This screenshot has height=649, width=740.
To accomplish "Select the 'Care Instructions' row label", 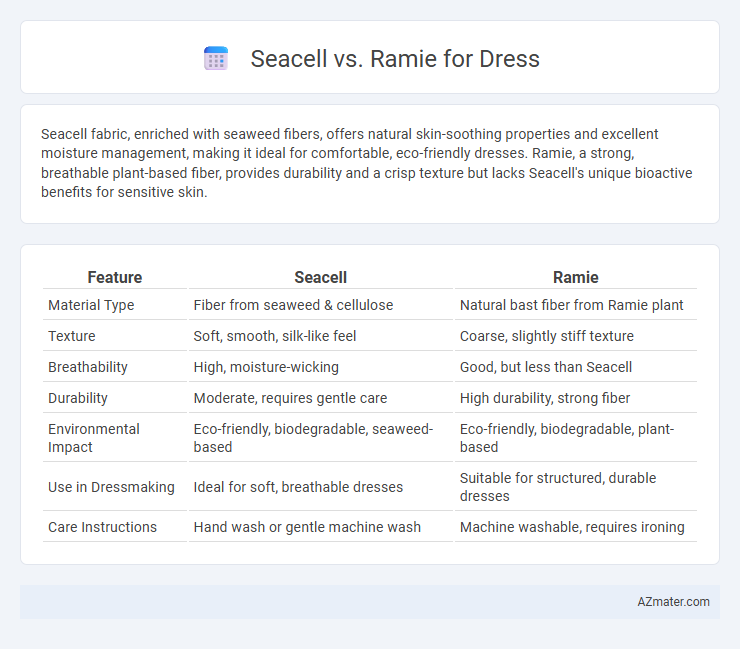I will click(102, 527).
